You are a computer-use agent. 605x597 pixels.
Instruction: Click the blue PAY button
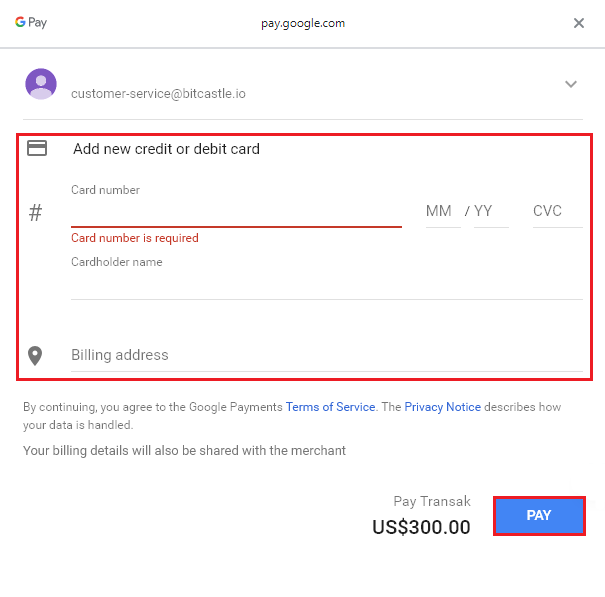click(x=539, y=516)
